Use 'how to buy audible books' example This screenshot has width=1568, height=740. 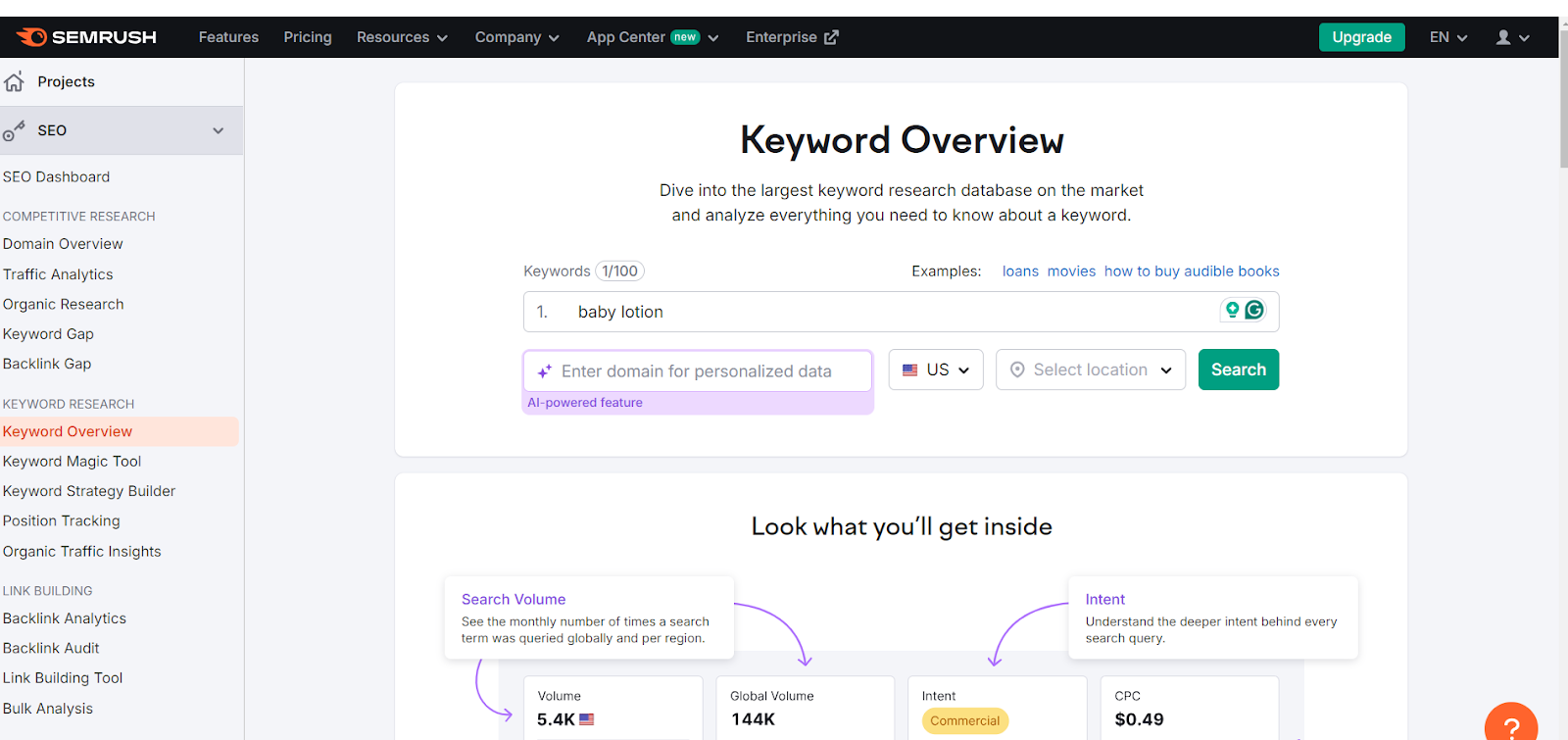[x=1192, y=271]
